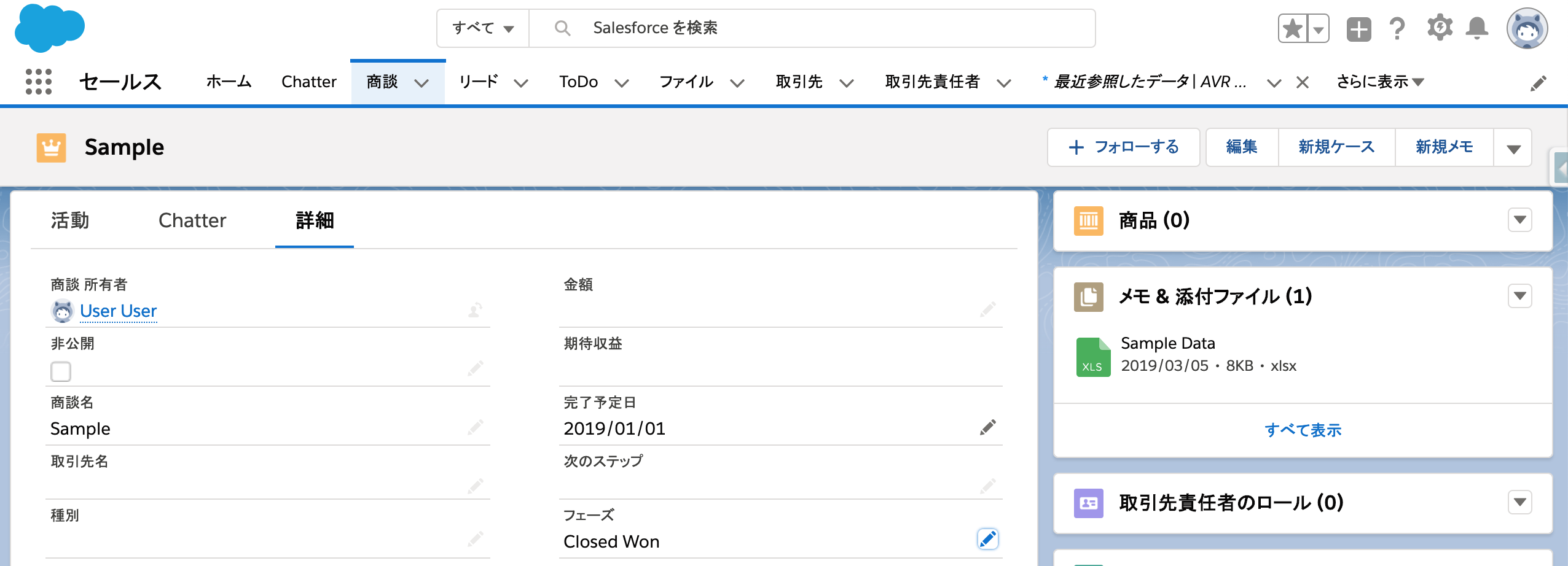Image resolution: width=1568 pixels, height=566 pixels.
Task: View notifications using the bell icon
Action: click(x=1477, y=27)
